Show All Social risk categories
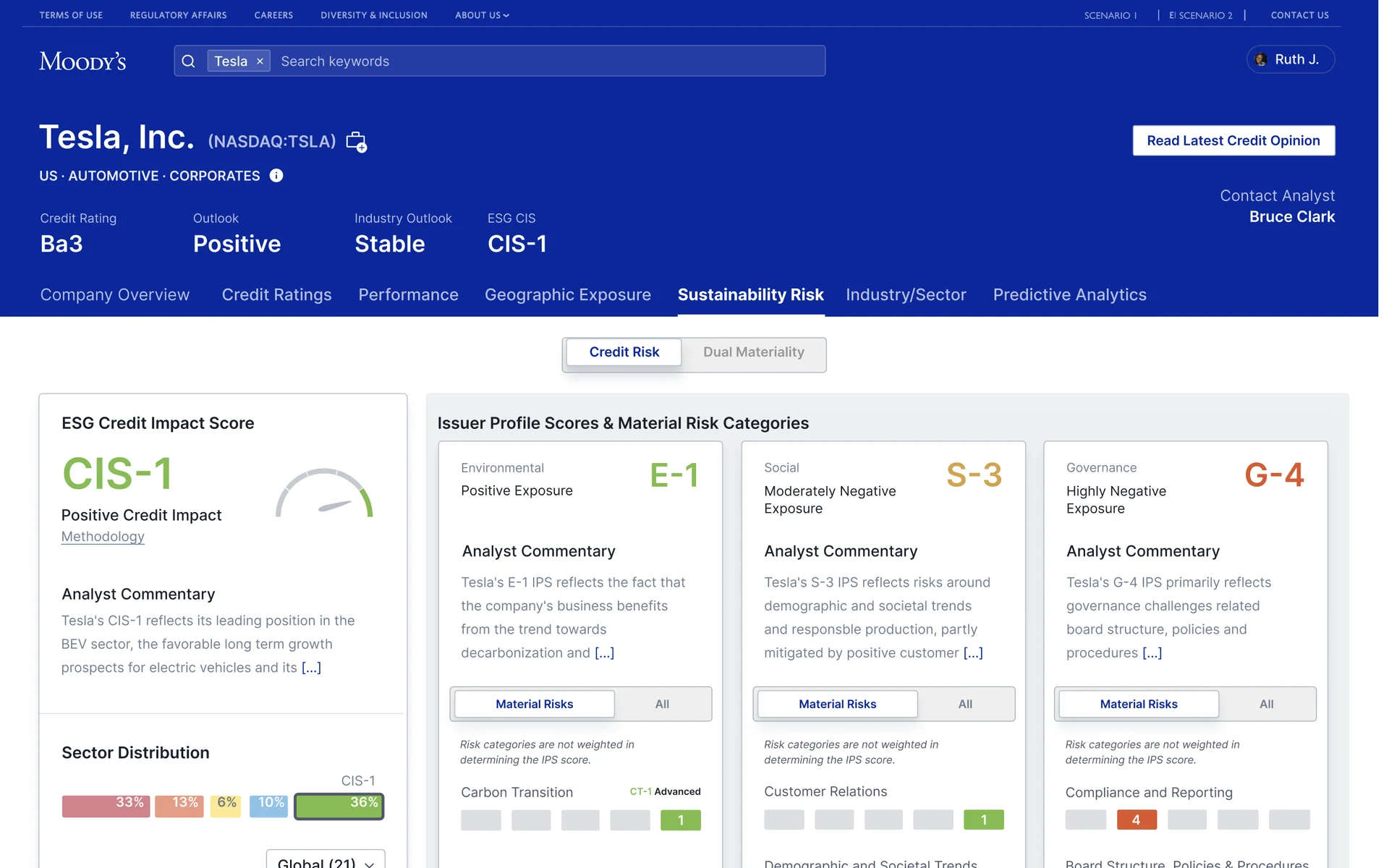 965,704
